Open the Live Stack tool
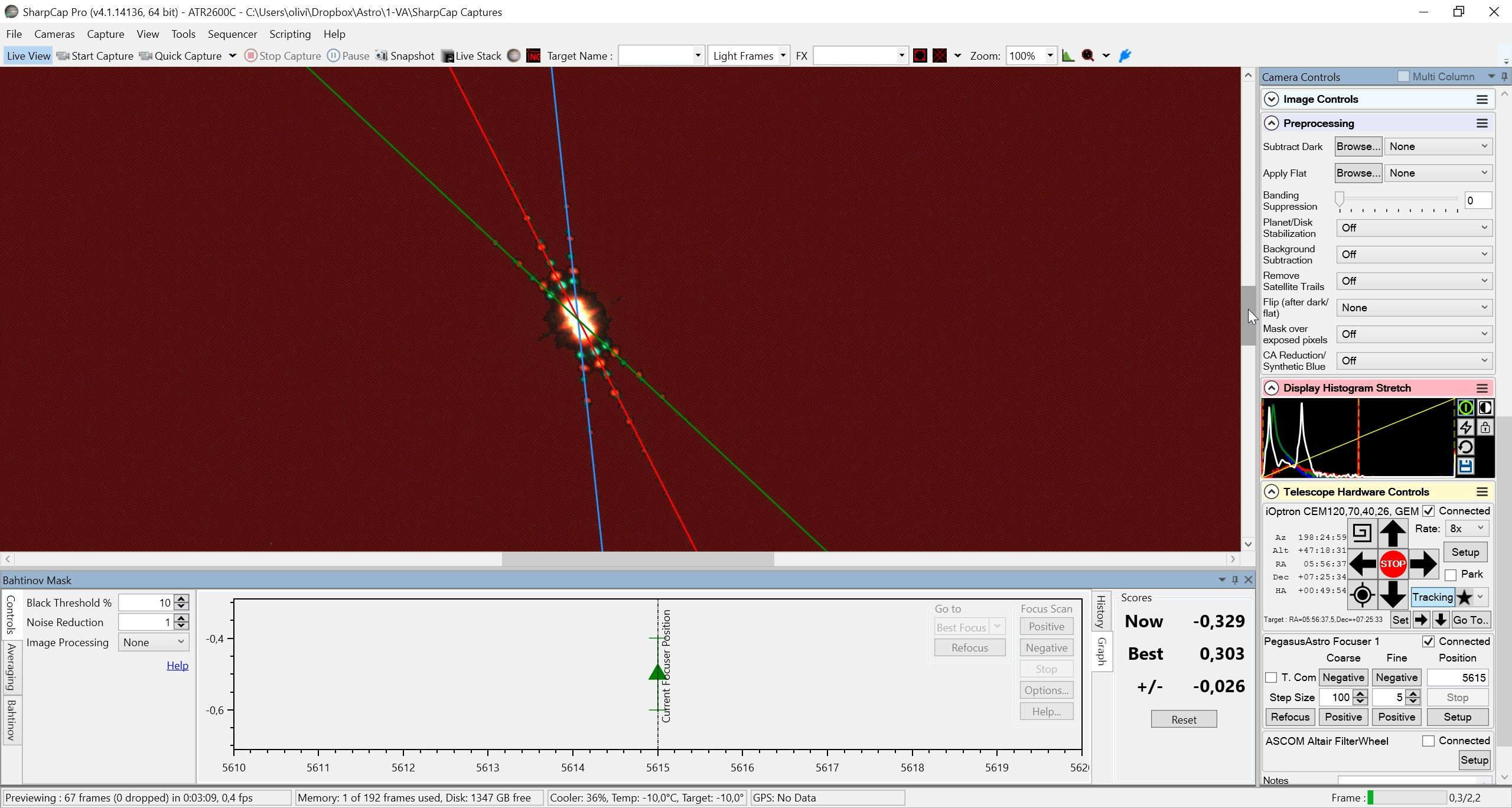Screen dimensions: 1512x808 coord(471,56)
